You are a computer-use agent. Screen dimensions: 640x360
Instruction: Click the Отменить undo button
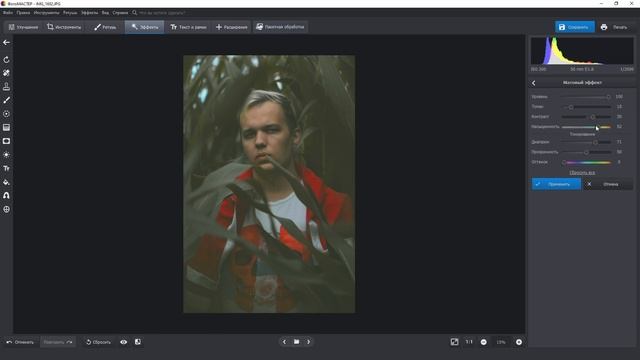(20, 342)
